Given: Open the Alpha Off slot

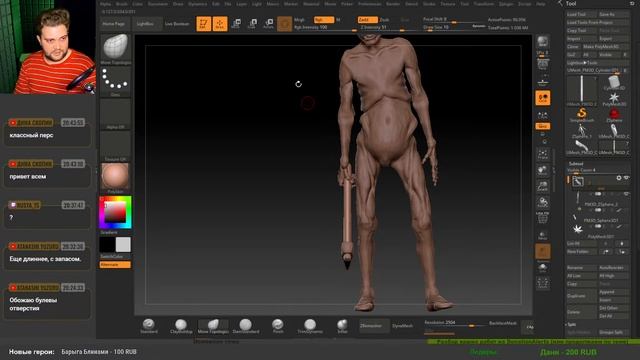Looking at the screenshot, I should point(116,114).
